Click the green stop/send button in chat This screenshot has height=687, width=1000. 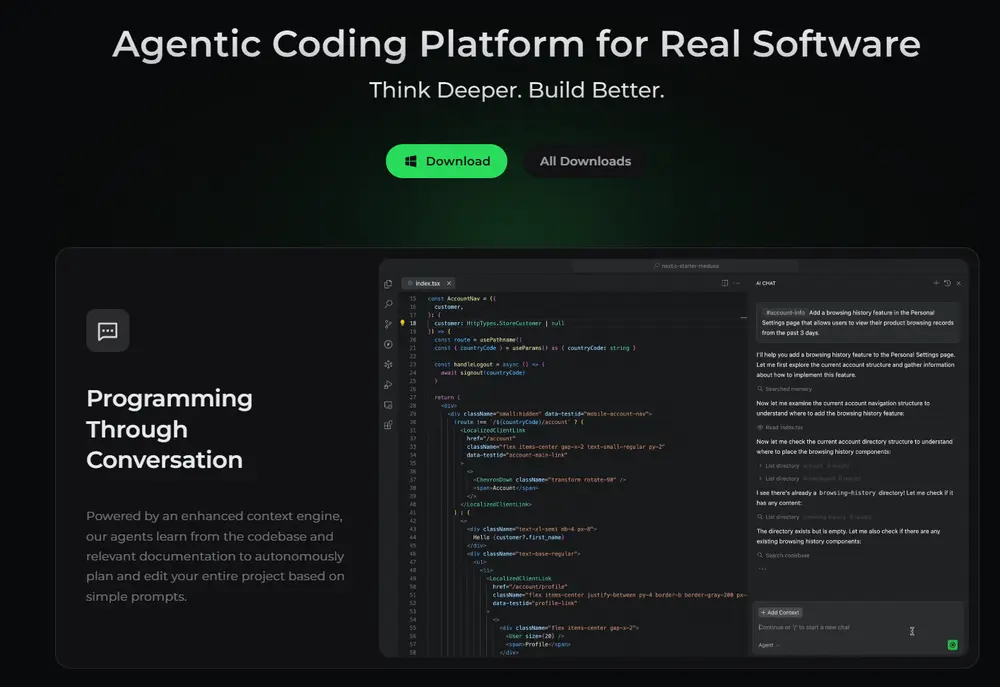(x=952, y=645)
